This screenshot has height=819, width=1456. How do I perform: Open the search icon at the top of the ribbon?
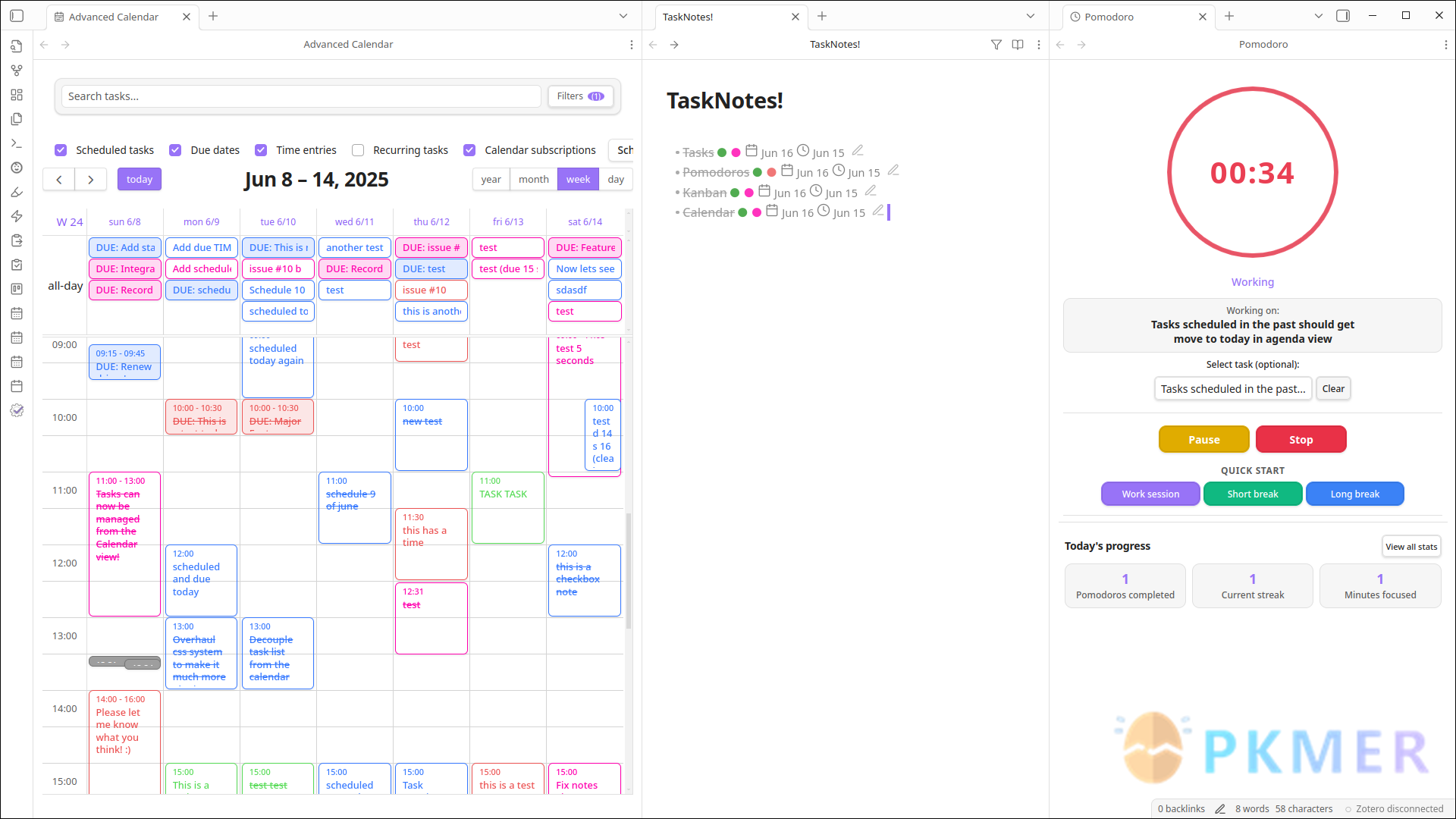[17, 46]
